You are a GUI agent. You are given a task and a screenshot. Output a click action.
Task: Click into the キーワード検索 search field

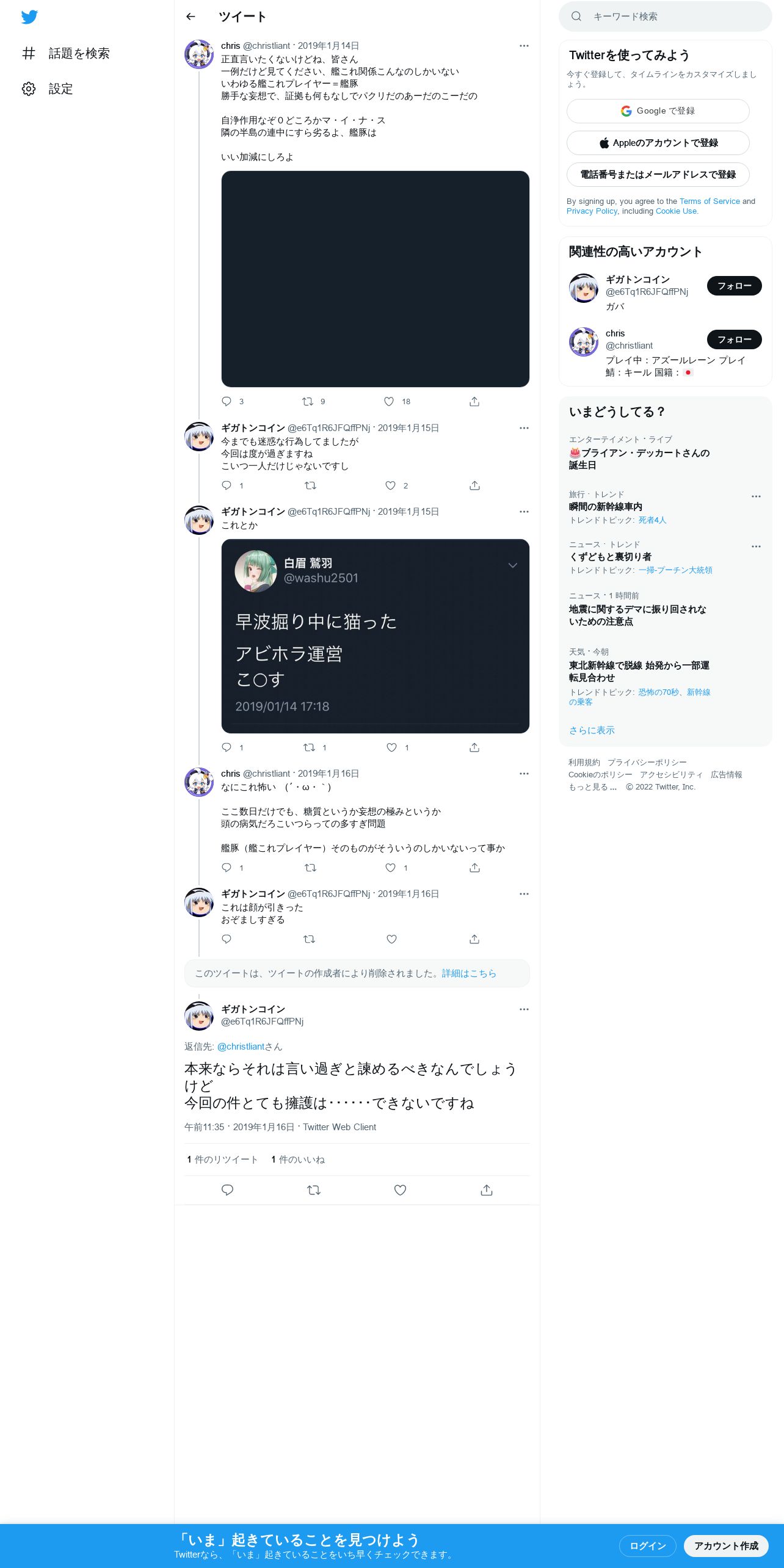tap(666, 16)
